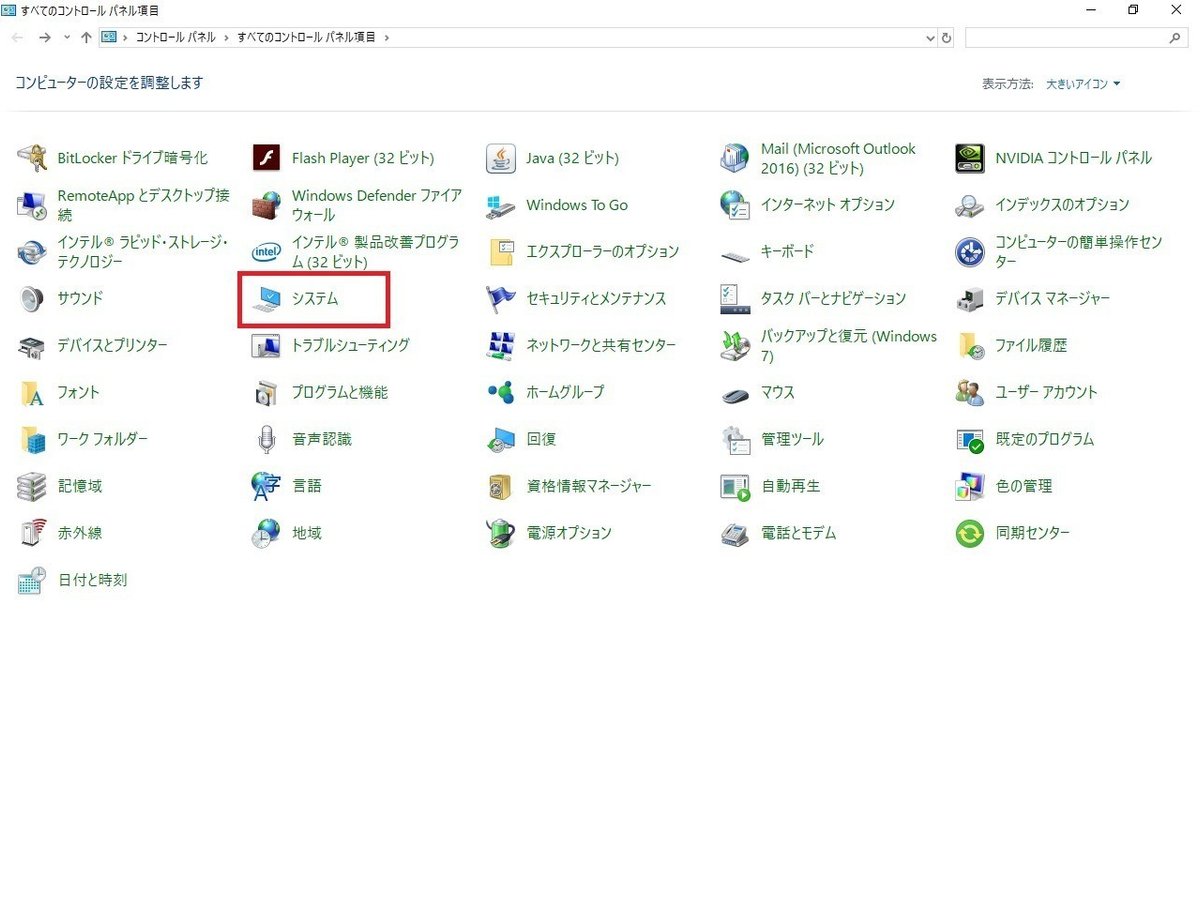Open the タスク バーとナビゲーション icon
The image size is (1200, 923).
735,299
